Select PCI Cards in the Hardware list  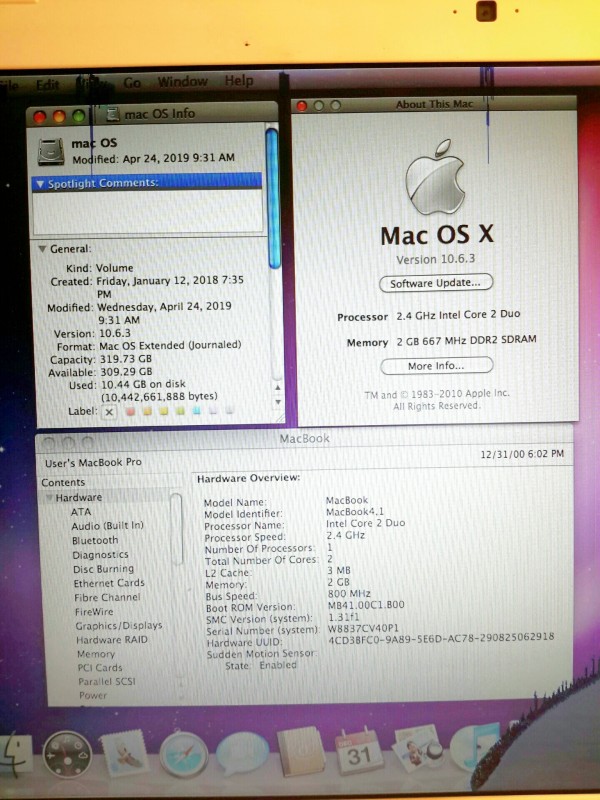click(100, 668)
